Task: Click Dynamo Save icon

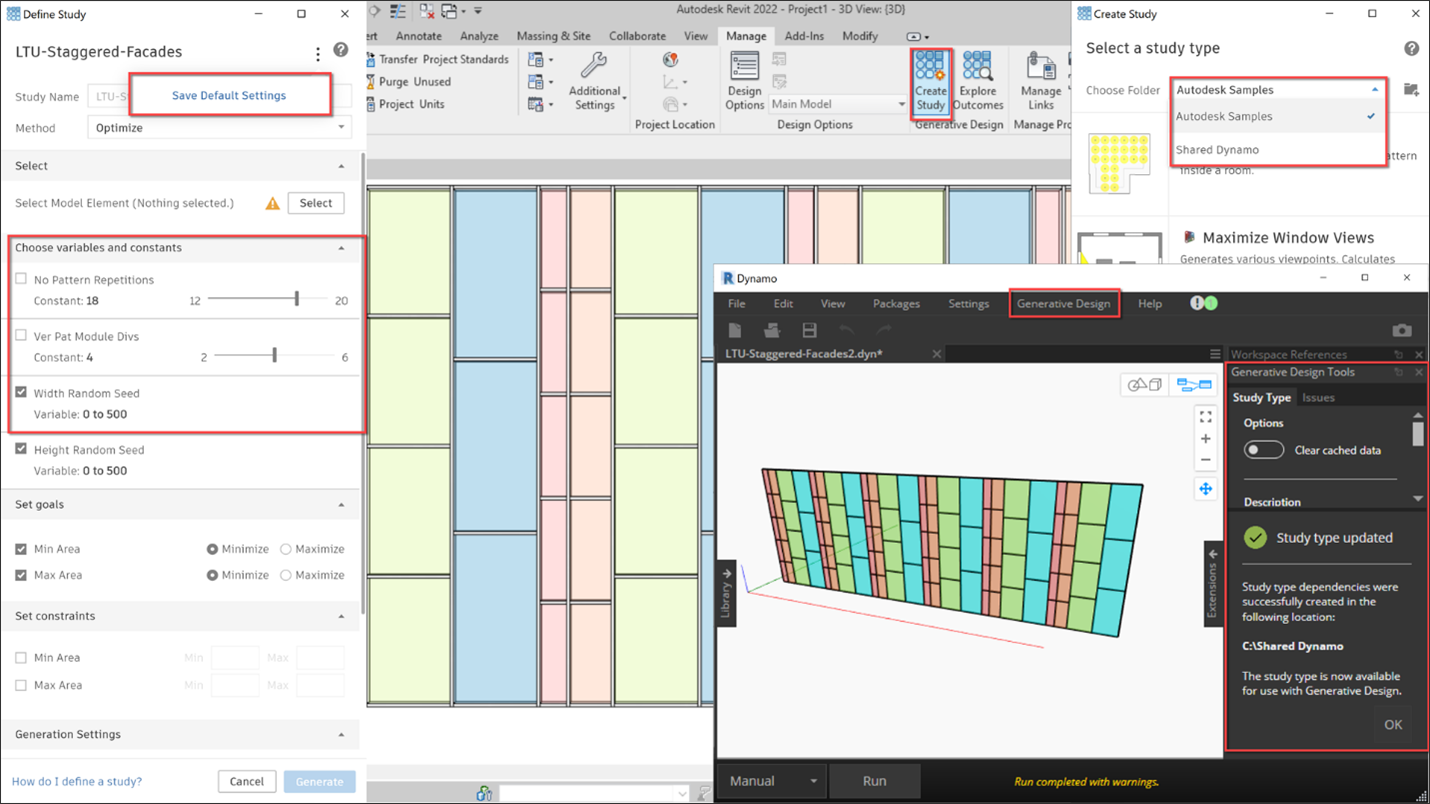Action: click(809, 330)
